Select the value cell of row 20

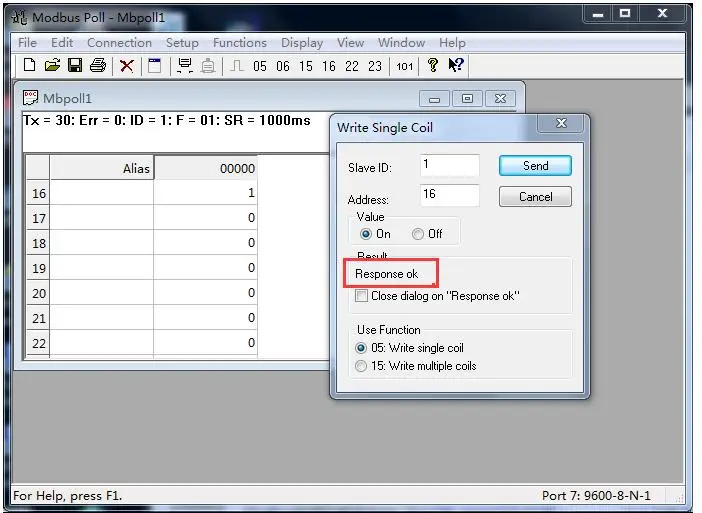tap(205, 293)
